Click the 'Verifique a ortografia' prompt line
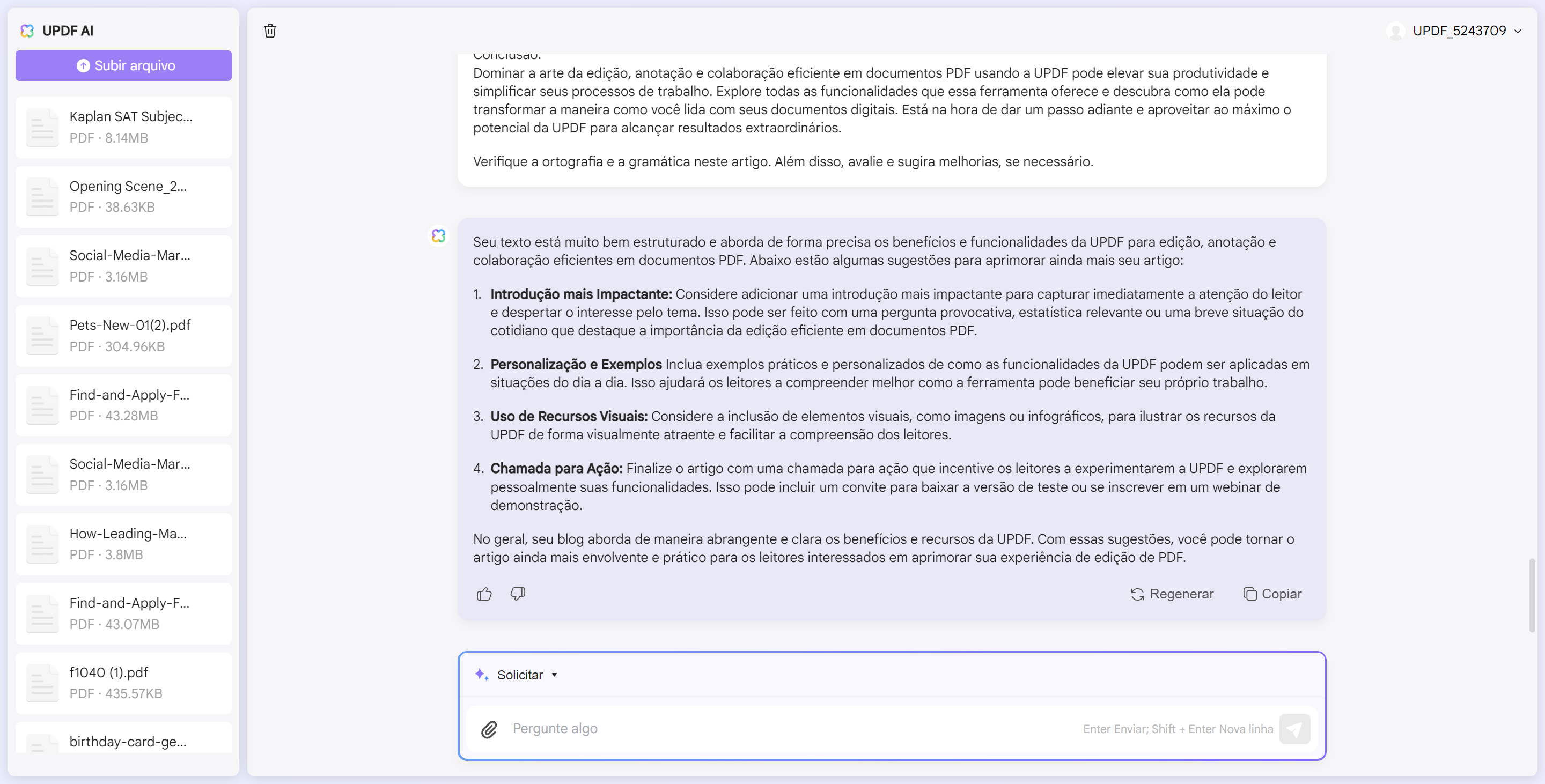1545x784 pixels. [x=783, y=162]
